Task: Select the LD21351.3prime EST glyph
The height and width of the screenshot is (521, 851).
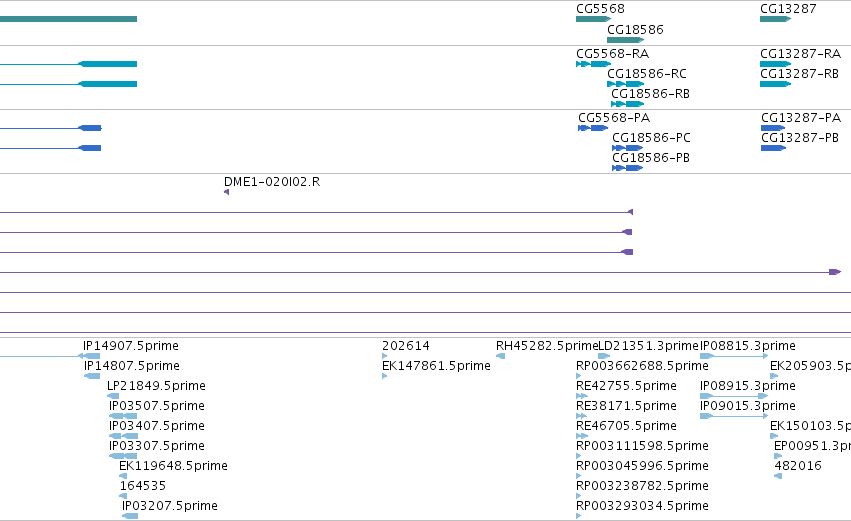Action: point(604,356)
